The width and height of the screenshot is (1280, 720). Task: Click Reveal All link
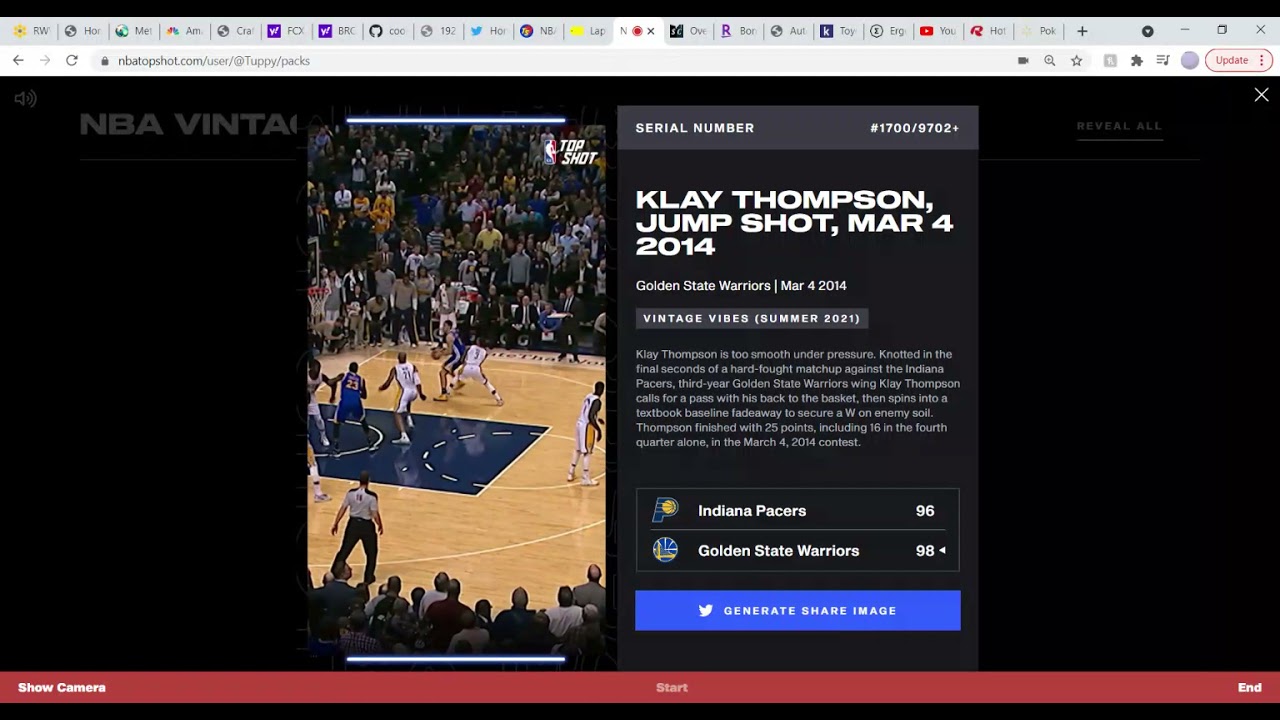tap(1119, 126)
